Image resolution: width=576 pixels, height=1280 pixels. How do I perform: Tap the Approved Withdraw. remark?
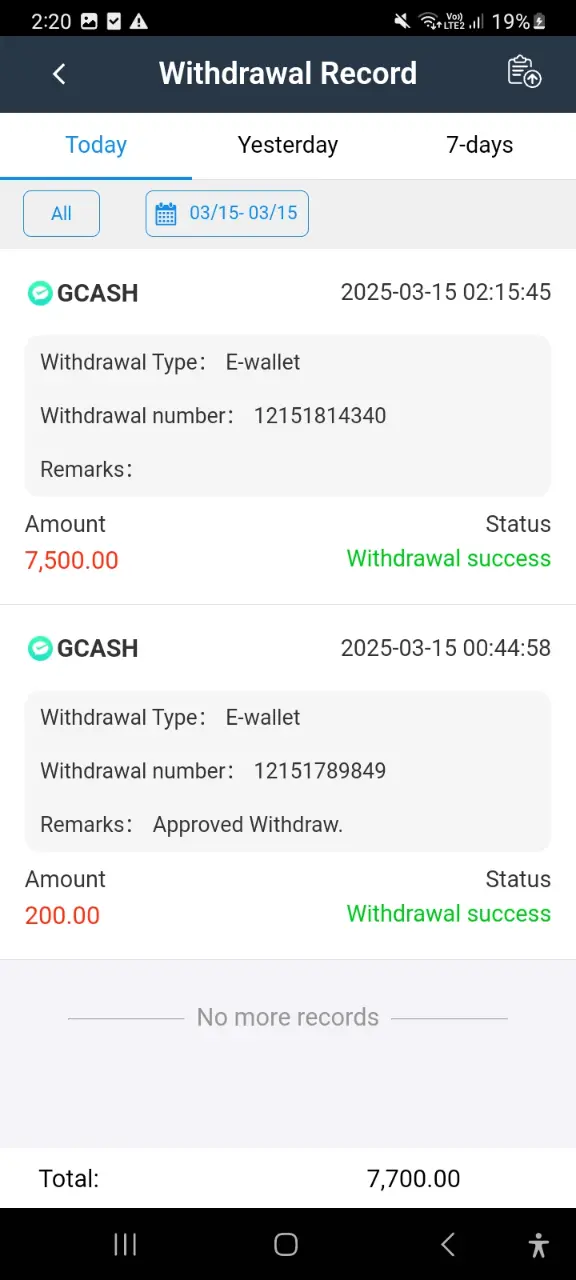coord(248,825)
